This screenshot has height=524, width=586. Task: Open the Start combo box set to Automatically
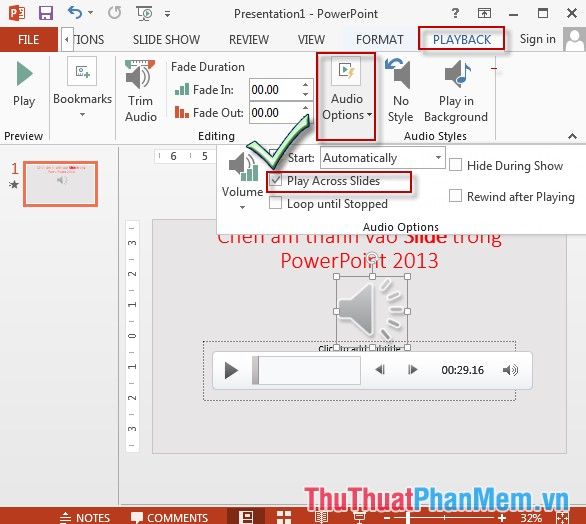coord(382,158)
